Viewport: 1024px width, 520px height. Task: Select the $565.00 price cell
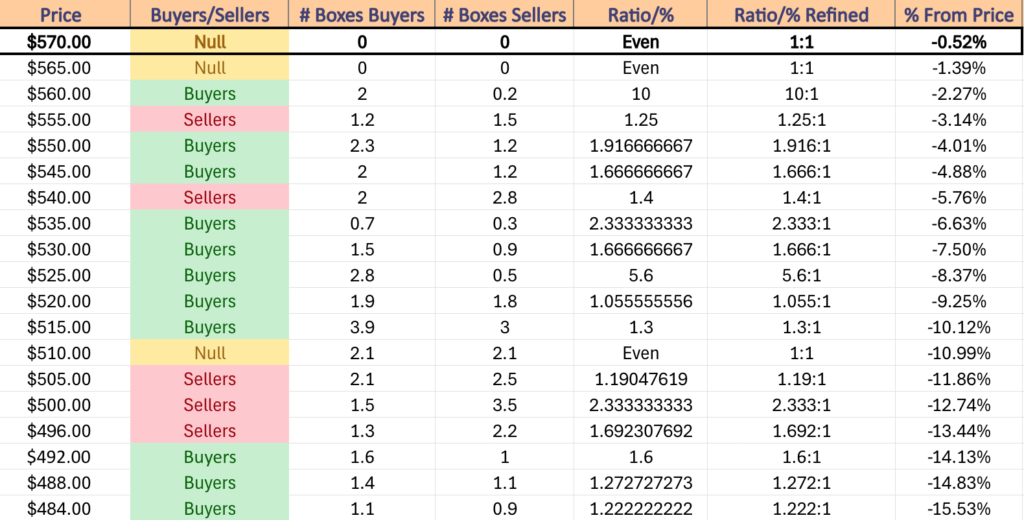point(65,68)
